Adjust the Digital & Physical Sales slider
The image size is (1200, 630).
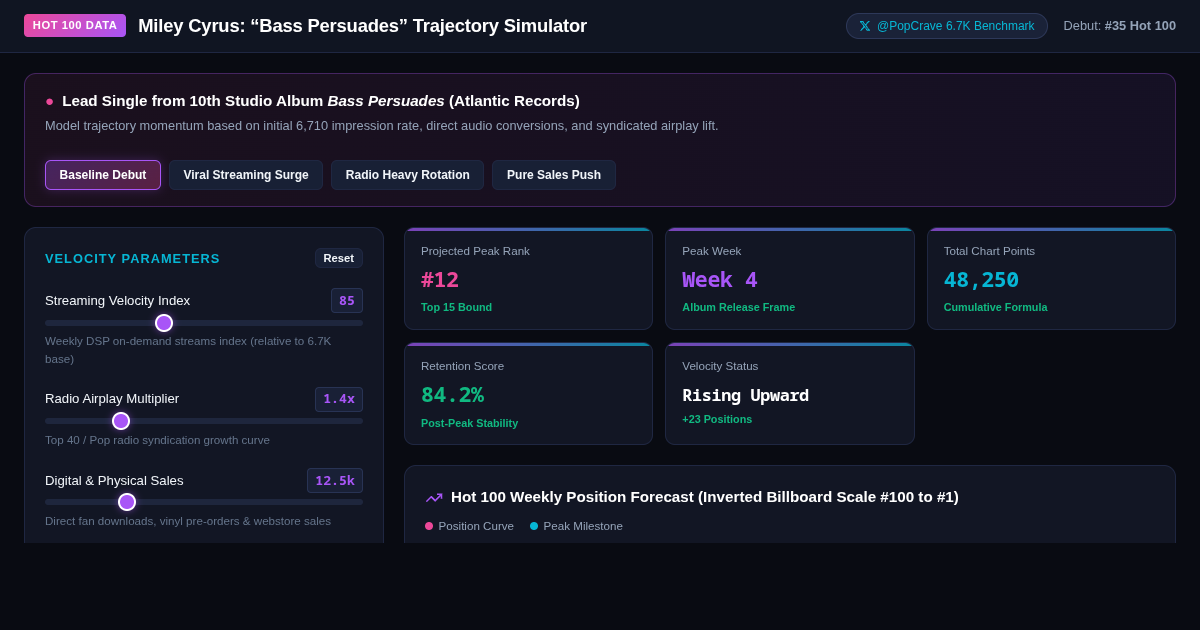point(204,502)
